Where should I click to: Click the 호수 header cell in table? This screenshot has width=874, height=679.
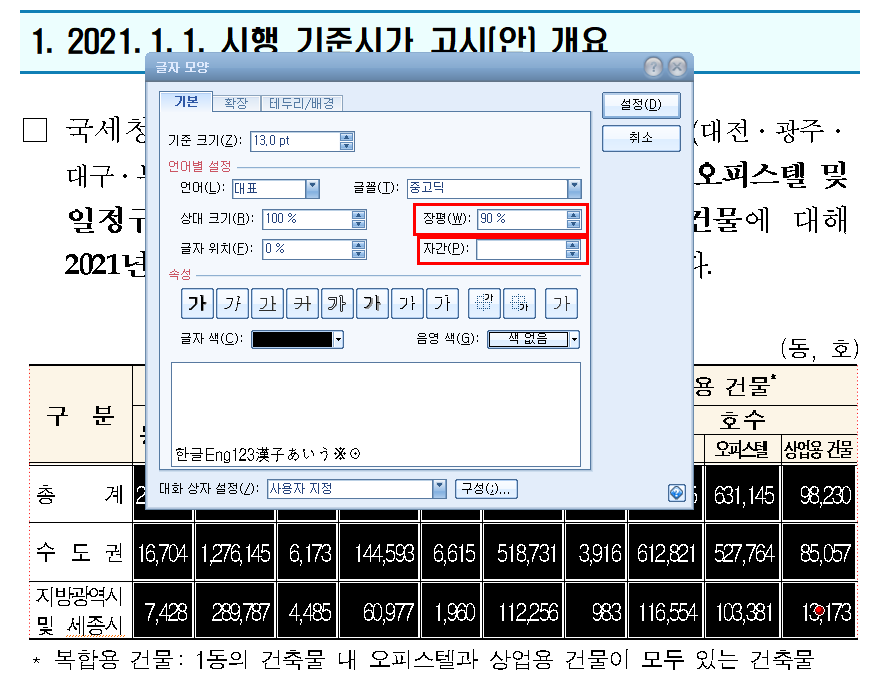click(x=742, y=420)
